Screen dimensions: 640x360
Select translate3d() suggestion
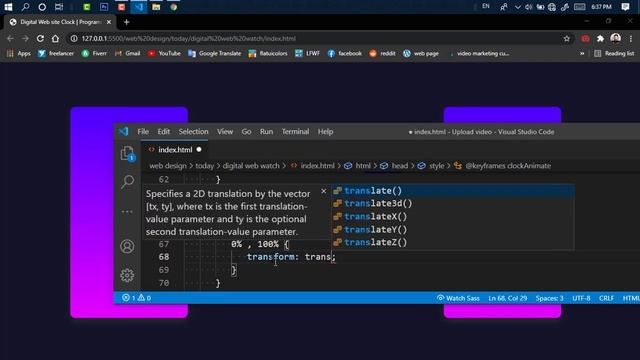[x=452, y=203]
